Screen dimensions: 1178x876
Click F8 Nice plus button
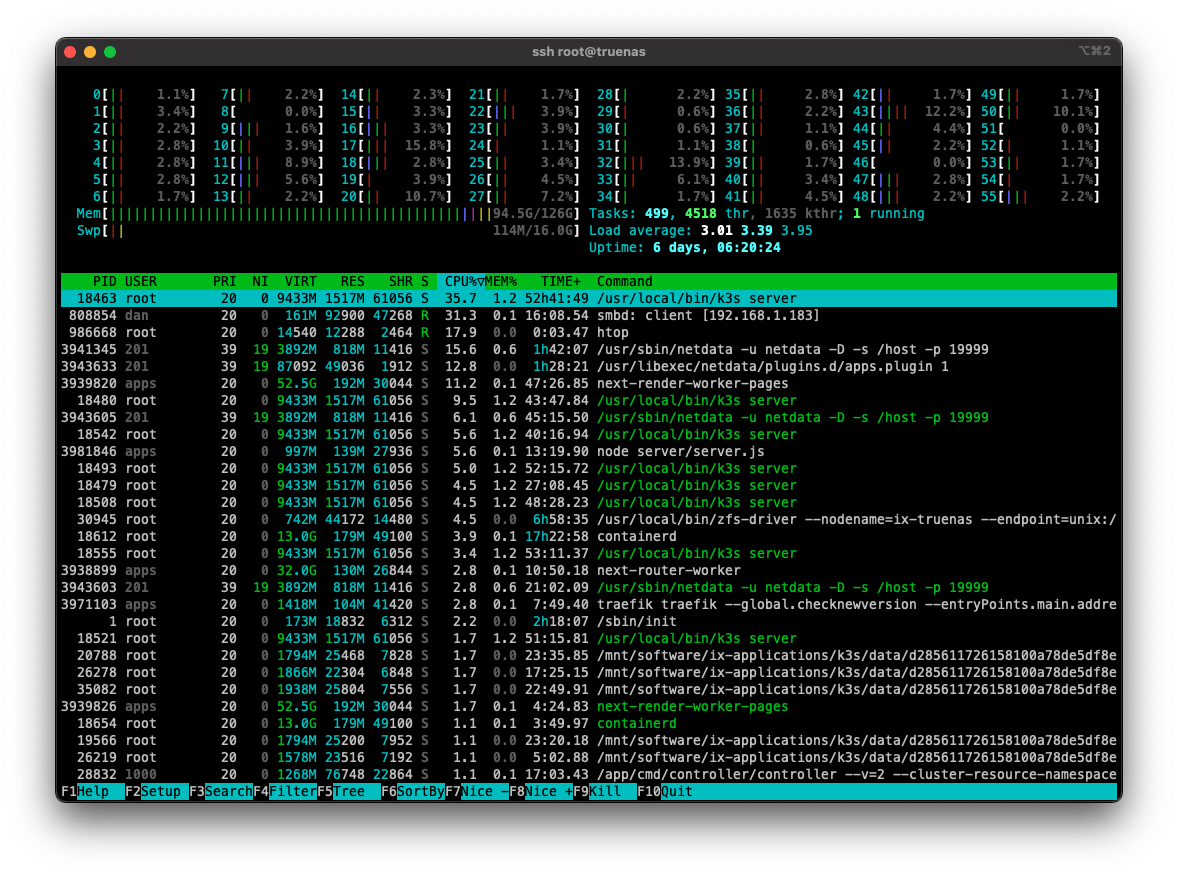coord(541,791)
